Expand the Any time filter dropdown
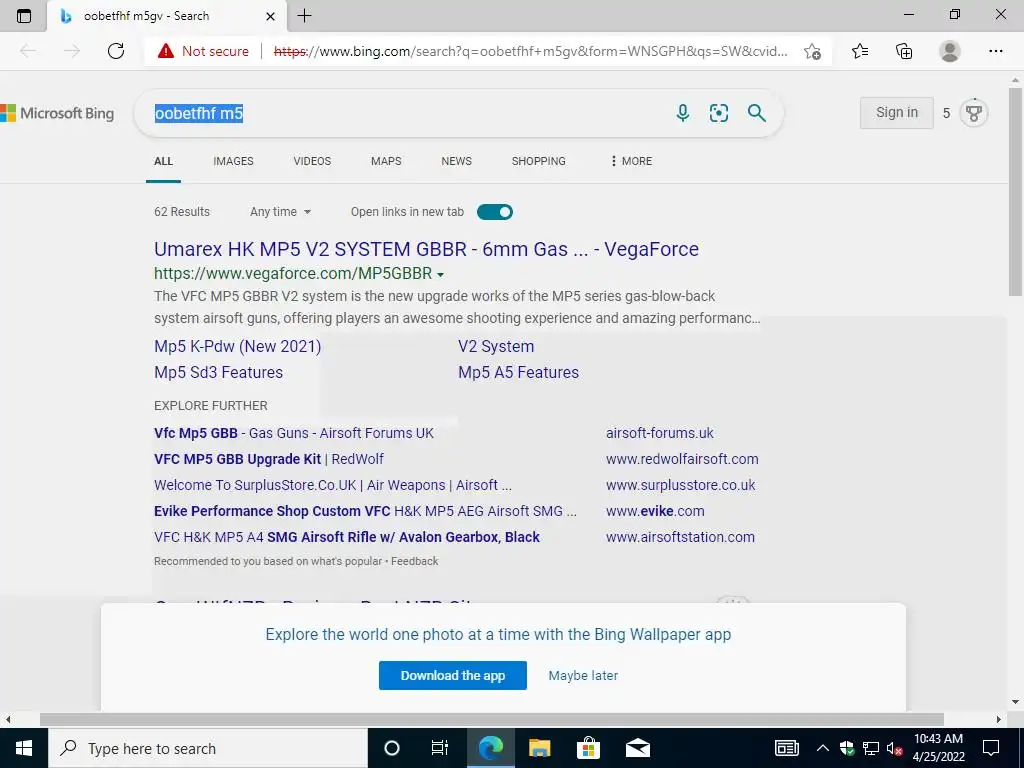Screen dimensions: 1024x768 tap(280, 212)
